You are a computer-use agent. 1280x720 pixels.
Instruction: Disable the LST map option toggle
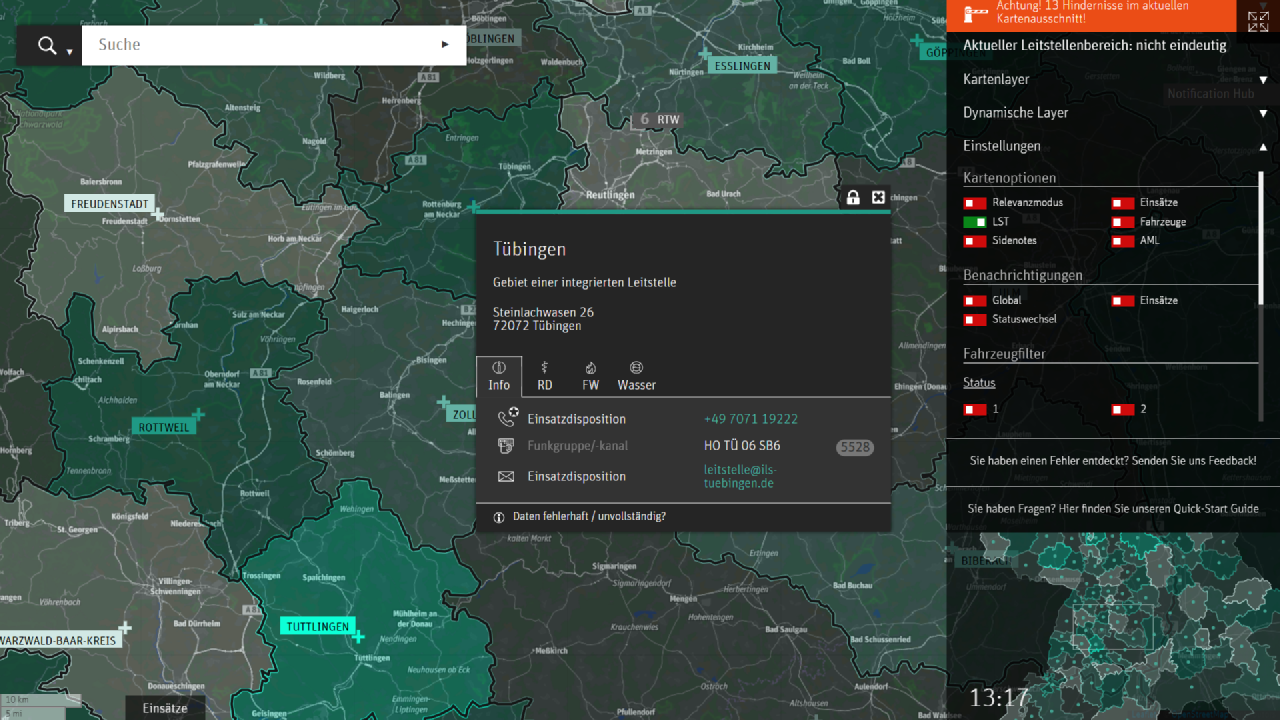point(975,222)
